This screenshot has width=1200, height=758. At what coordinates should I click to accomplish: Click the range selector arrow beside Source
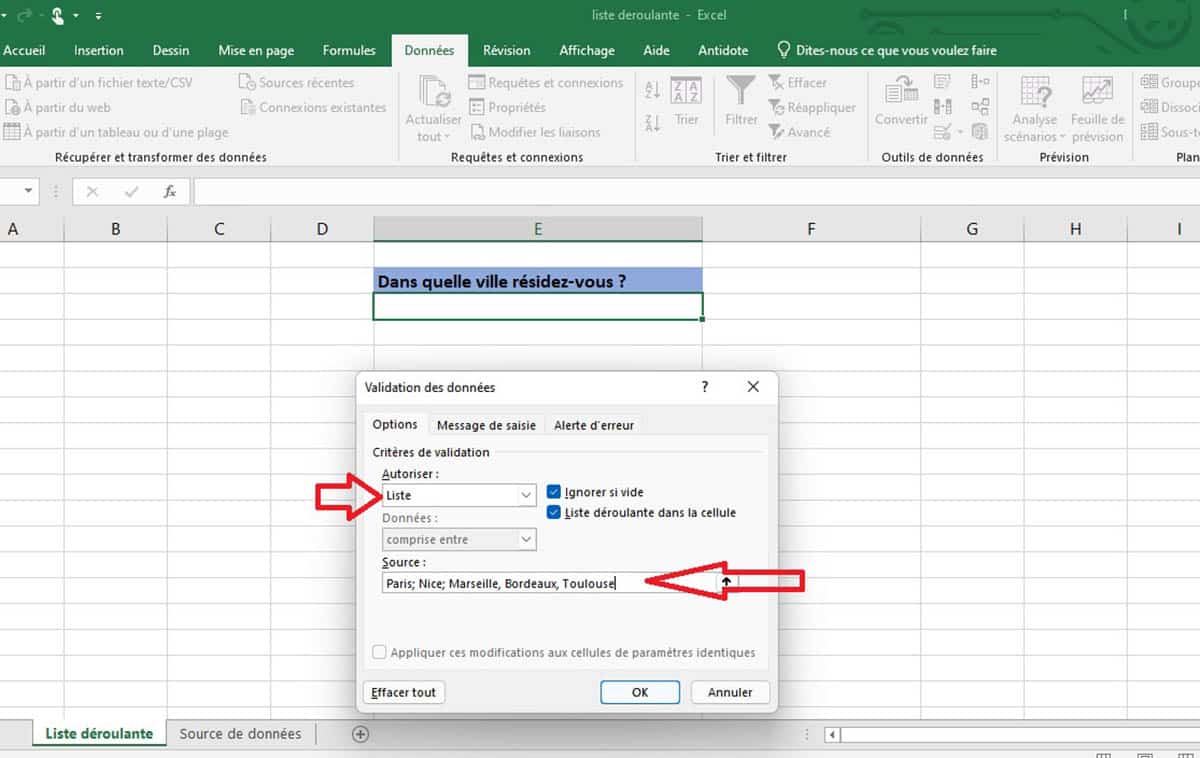click(x=727, y=583)
